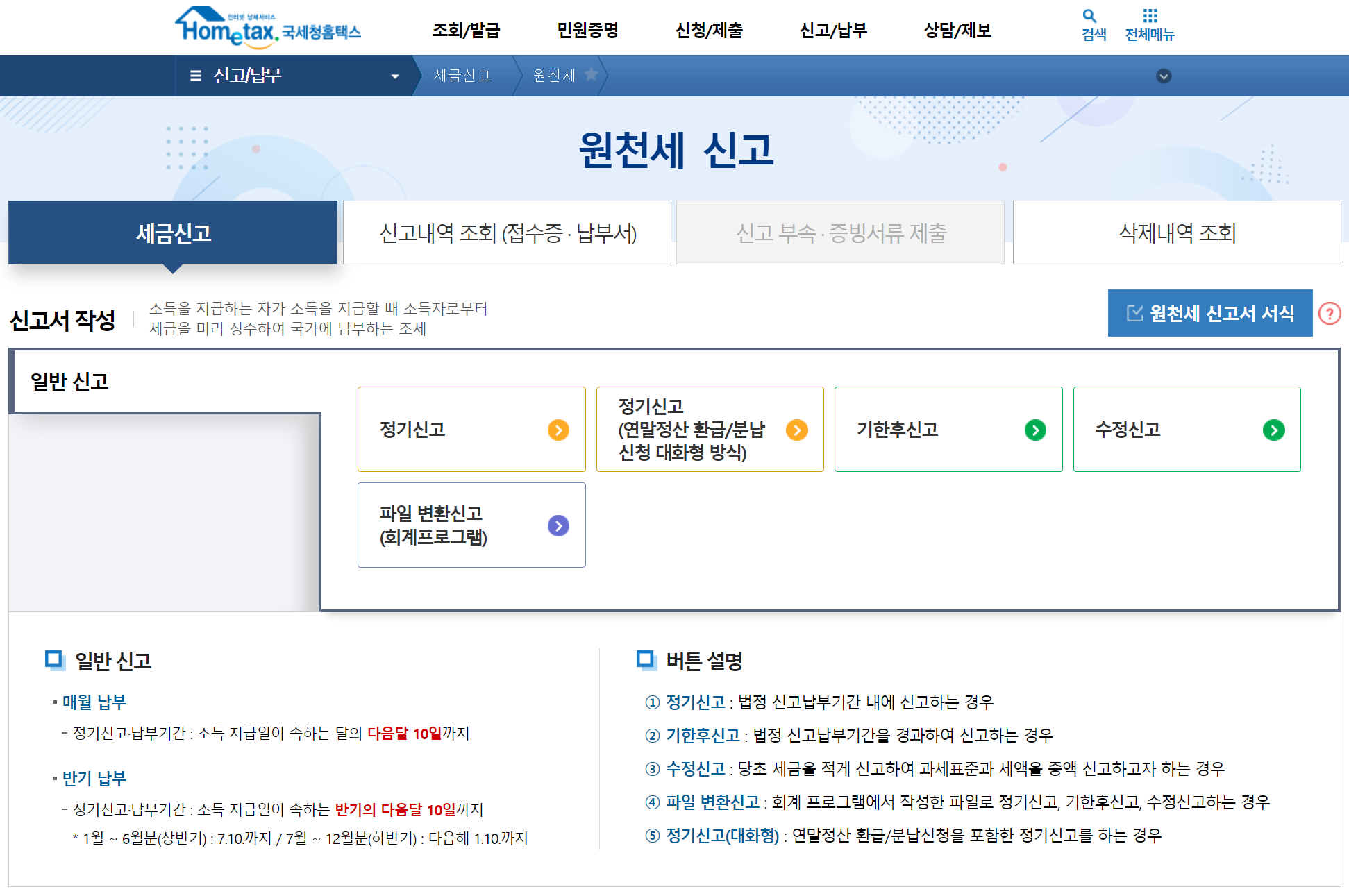
Task: Click the green arrow on 수정신고
Action: coord(1273,430)
